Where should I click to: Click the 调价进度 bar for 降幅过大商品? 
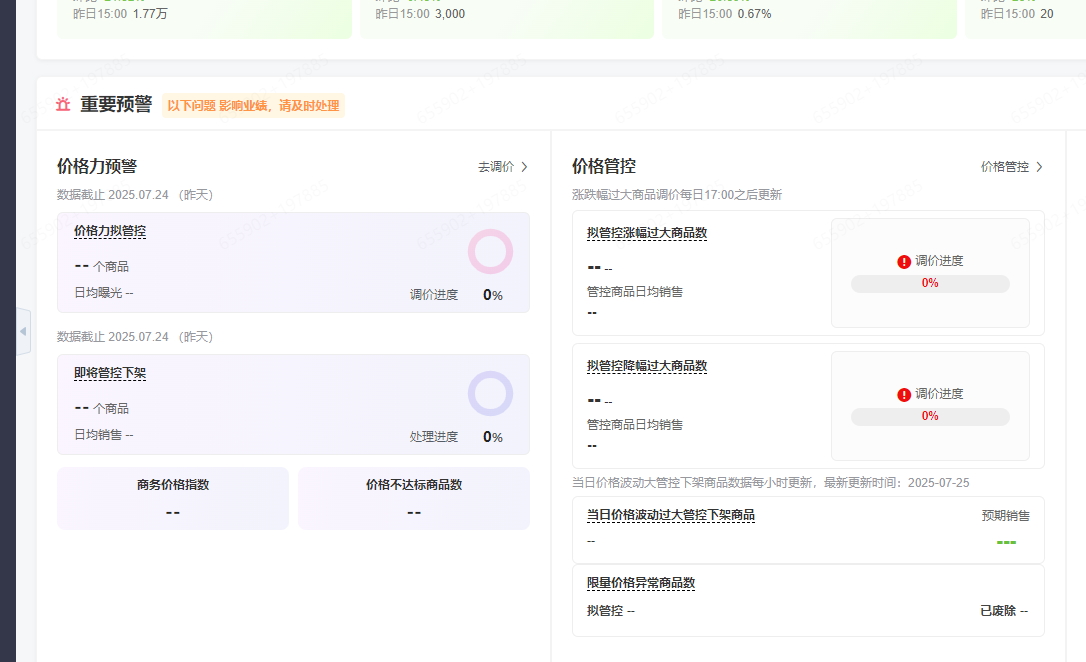(930, 417)
